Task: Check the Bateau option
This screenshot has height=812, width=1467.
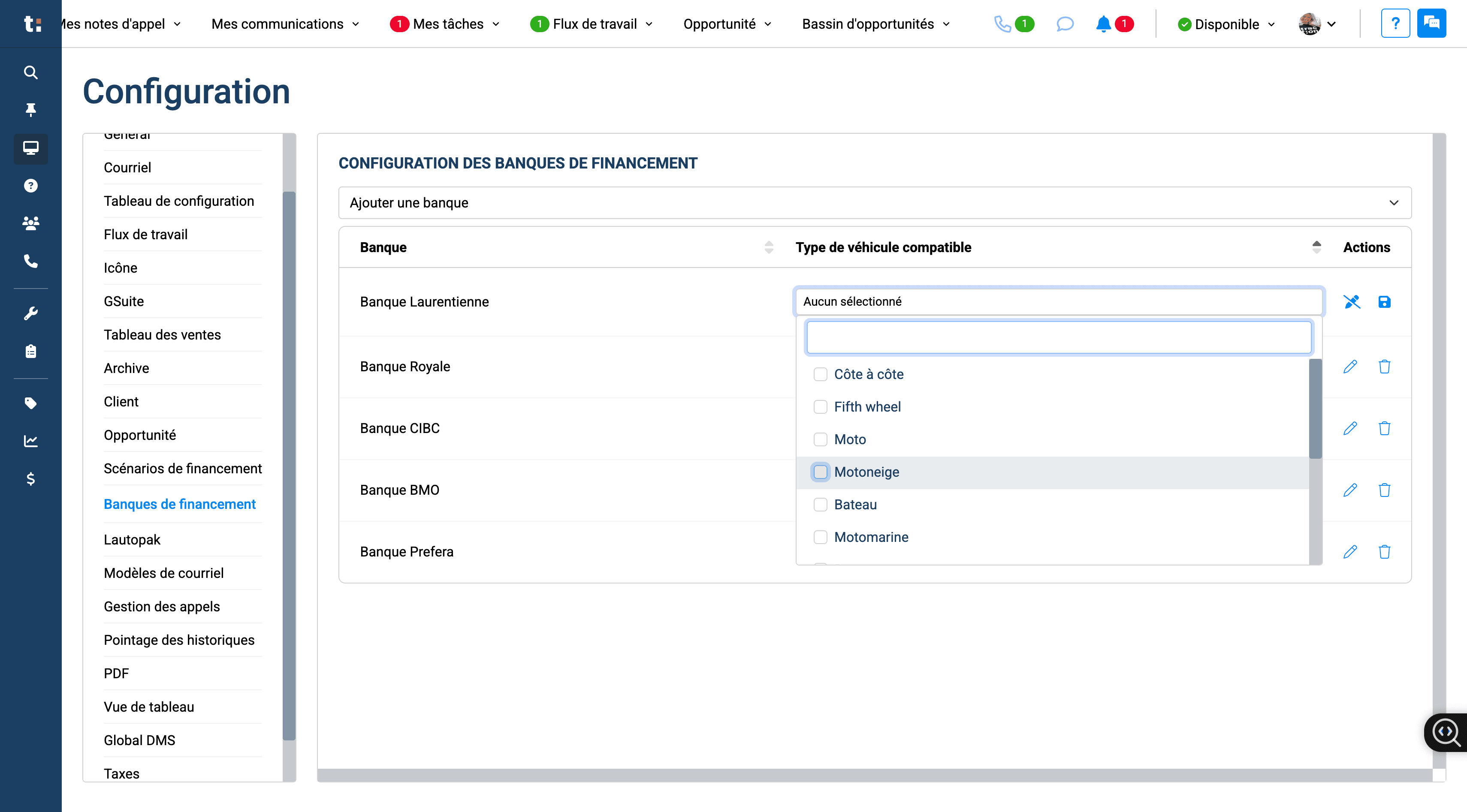Action: point(820,505)
